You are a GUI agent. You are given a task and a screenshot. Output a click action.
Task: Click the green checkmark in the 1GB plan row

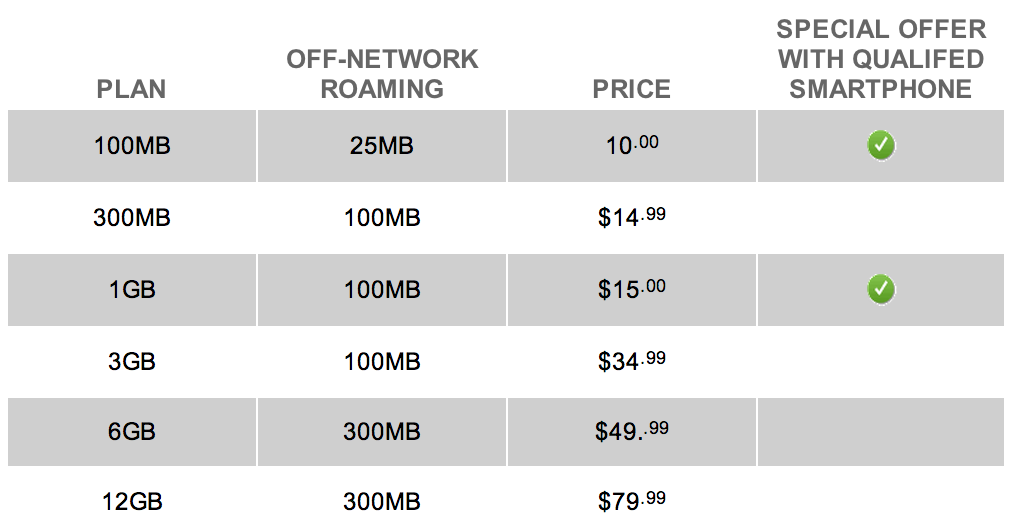881,290
